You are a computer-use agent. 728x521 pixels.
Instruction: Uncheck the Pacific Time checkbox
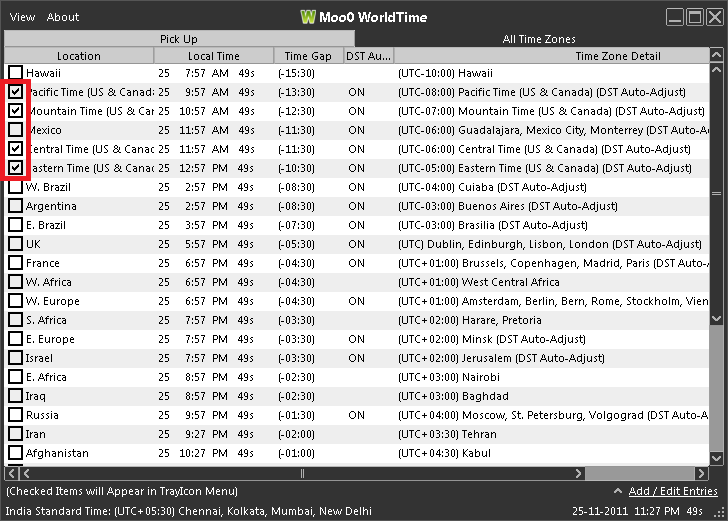(x=15, y=91)
